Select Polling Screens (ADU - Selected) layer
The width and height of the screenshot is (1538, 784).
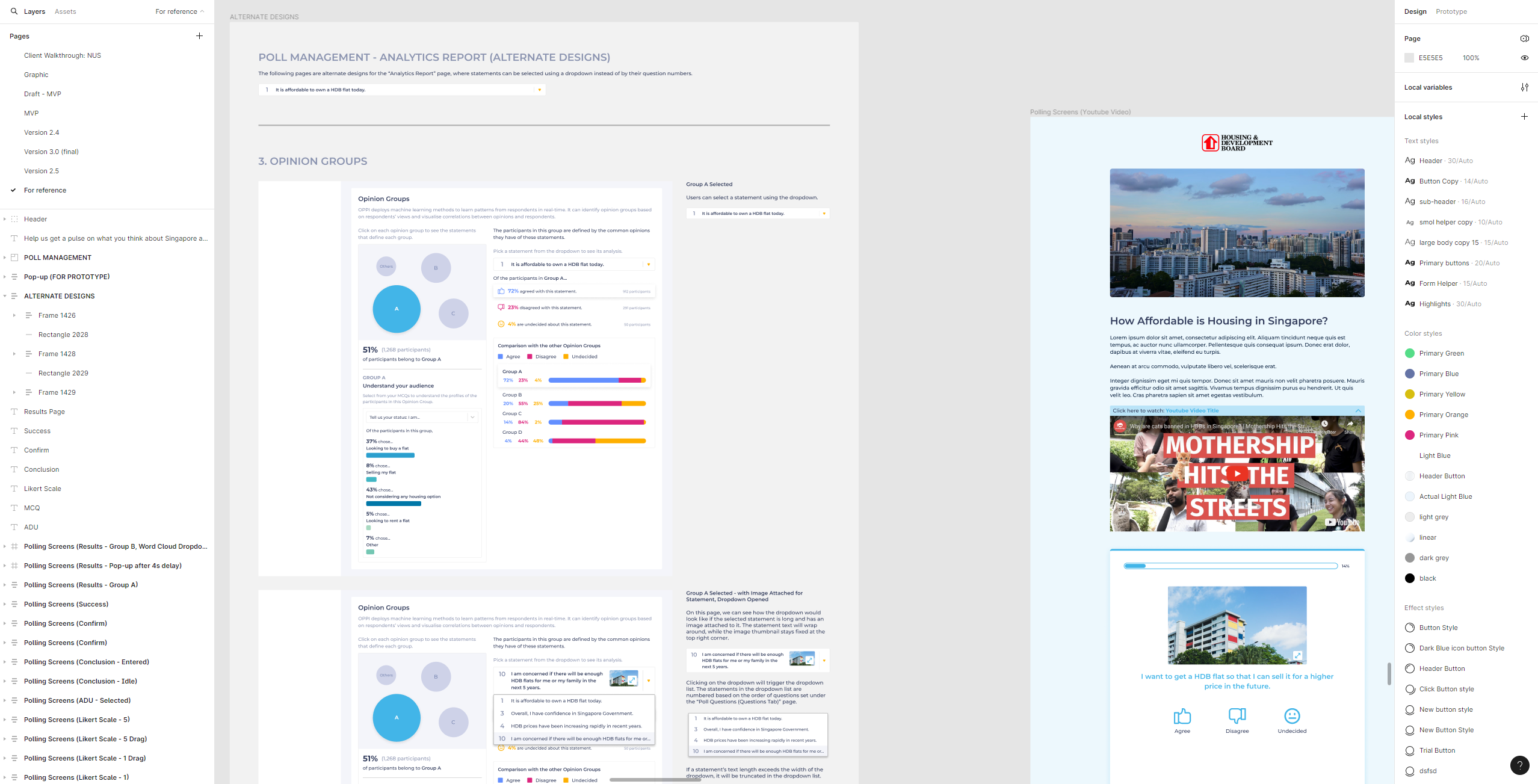coord(77,700)
